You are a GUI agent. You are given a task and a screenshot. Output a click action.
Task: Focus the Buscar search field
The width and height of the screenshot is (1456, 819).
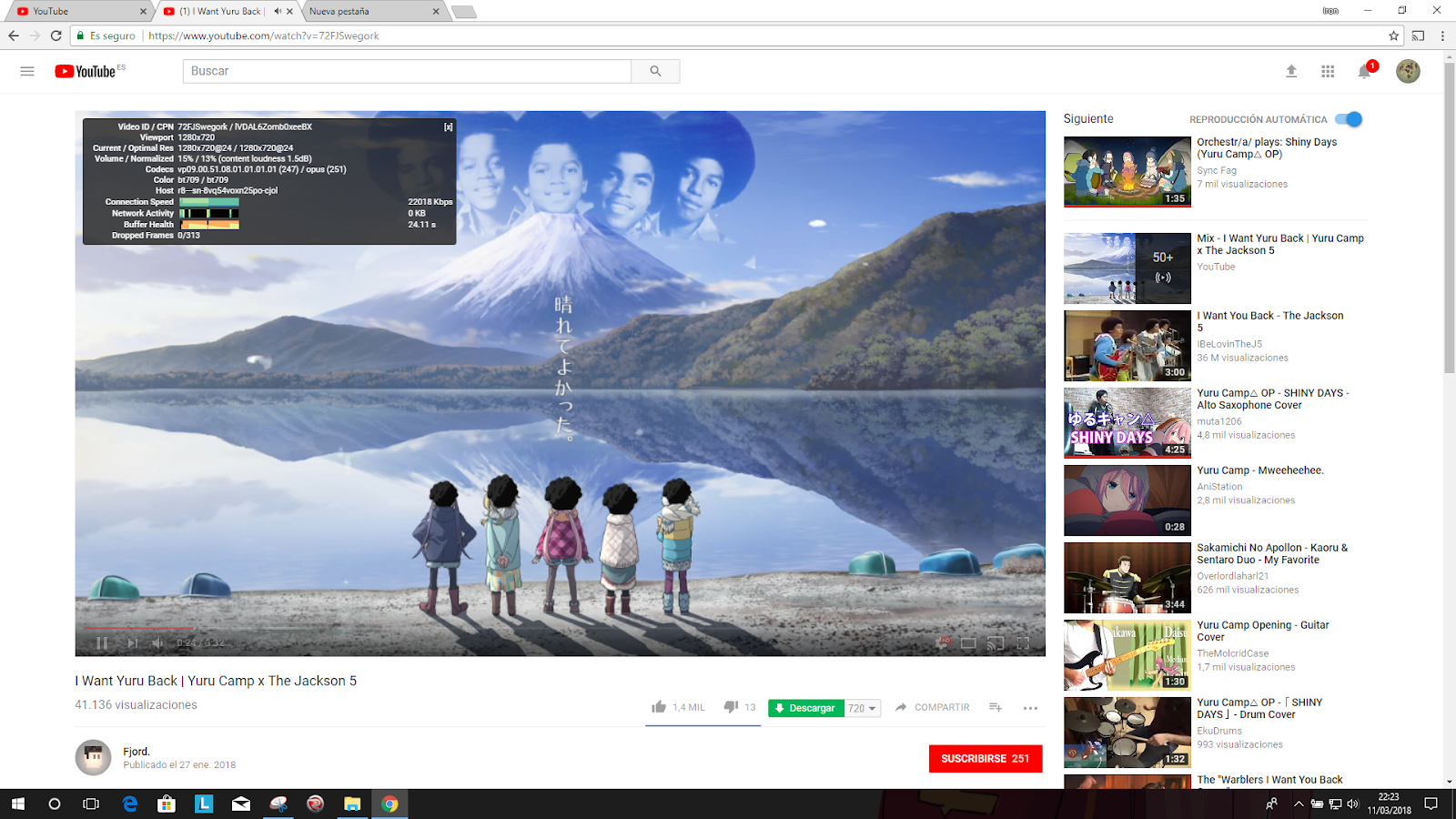[407, 71]
